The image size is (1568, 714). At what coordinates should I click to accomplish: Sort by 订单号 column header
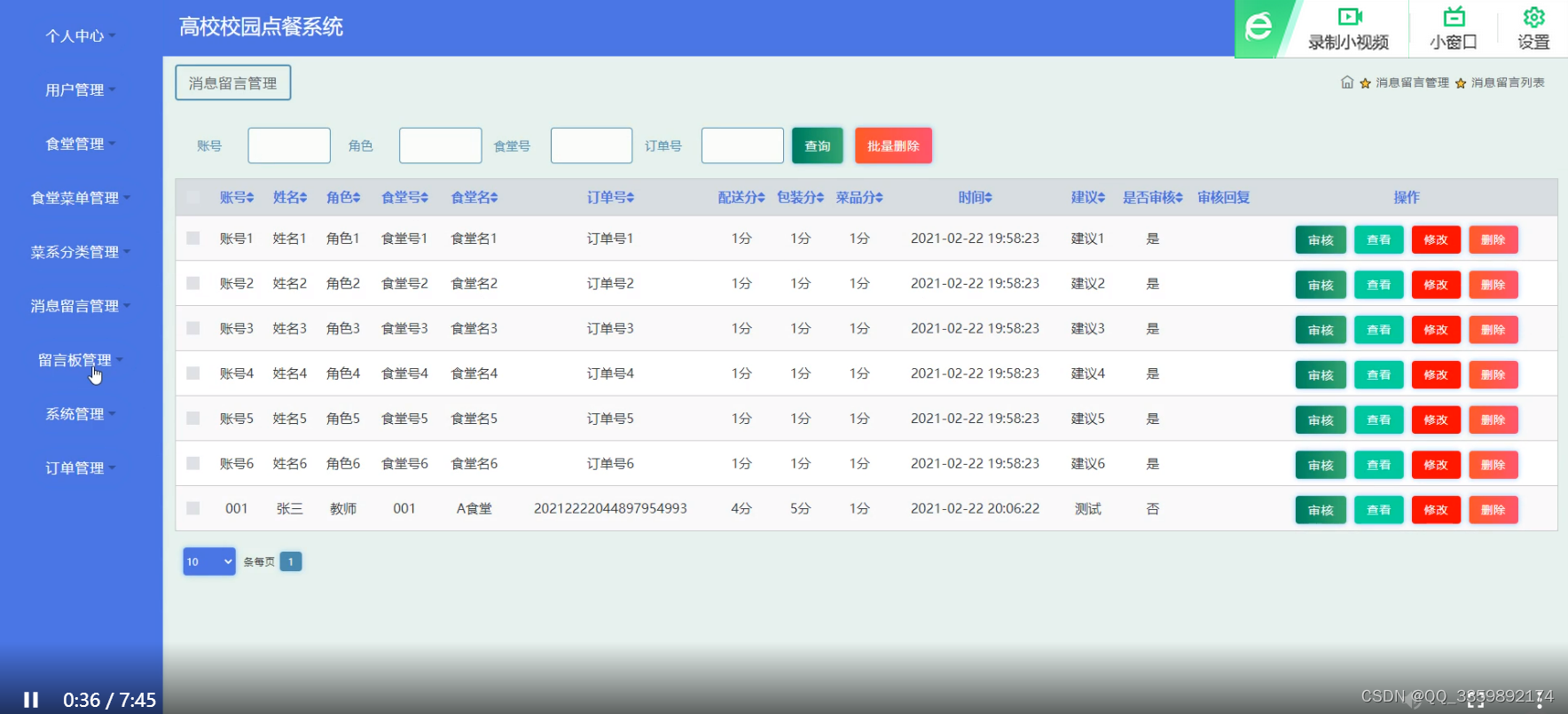point(610,198)
